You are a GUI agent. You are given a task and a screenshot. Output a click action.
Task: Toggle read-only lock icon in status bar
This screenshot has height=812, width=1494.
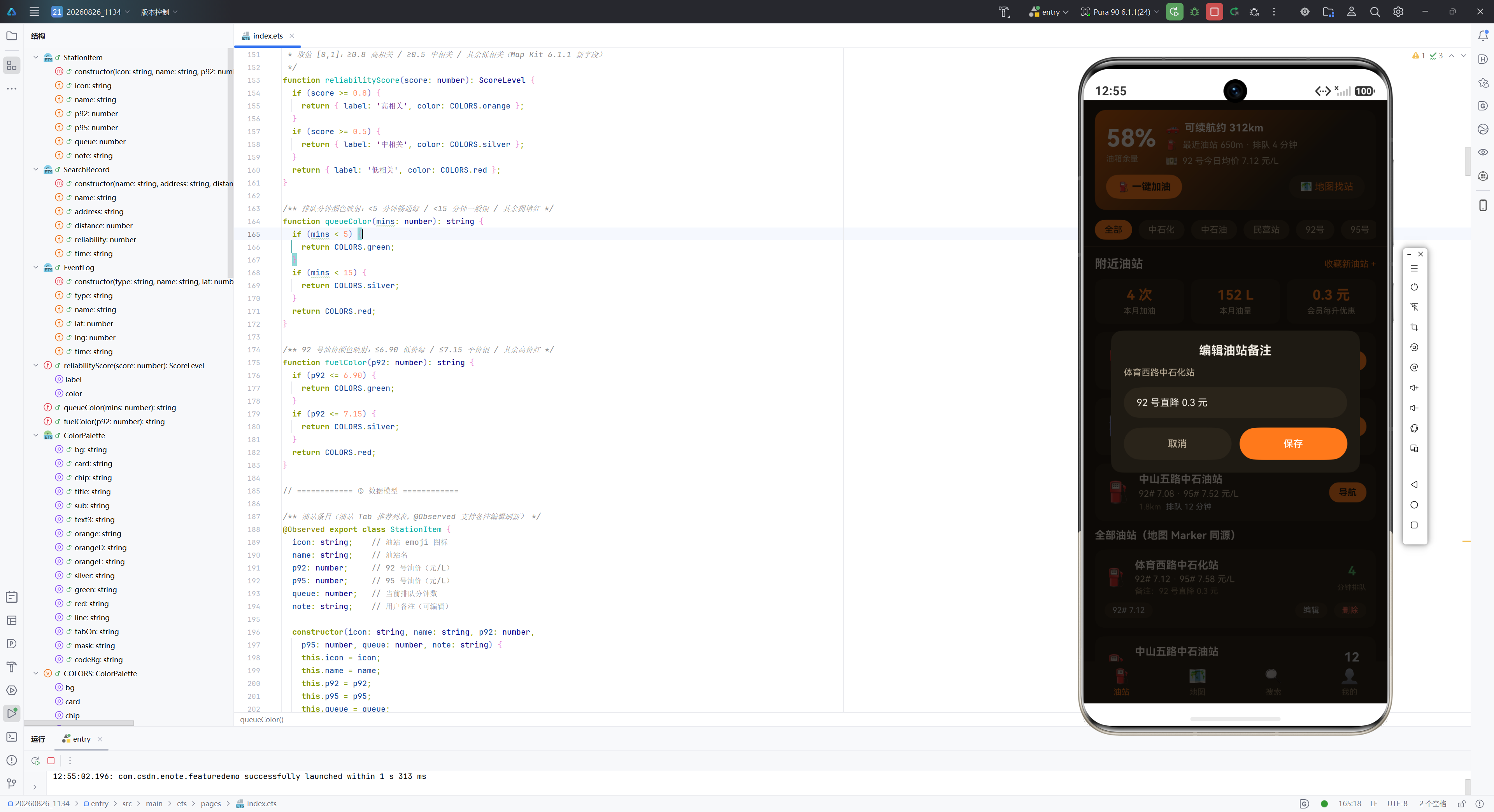(x=1462, y=803)
